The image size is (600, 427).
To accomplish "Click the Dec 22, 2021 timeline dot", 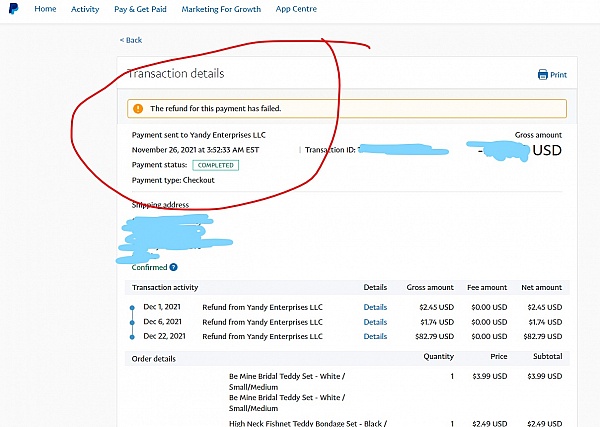I will (x=133, y=337).
